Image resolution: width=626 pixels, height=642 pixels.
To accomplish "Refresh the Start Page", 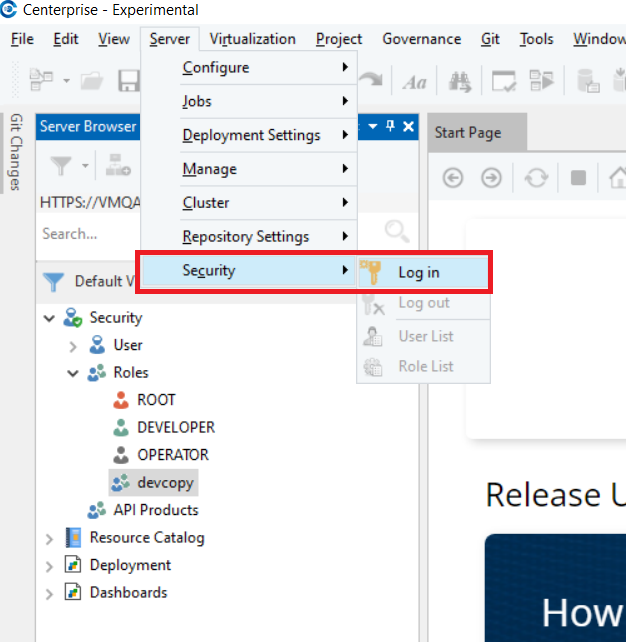I will (x=536, y=178).
